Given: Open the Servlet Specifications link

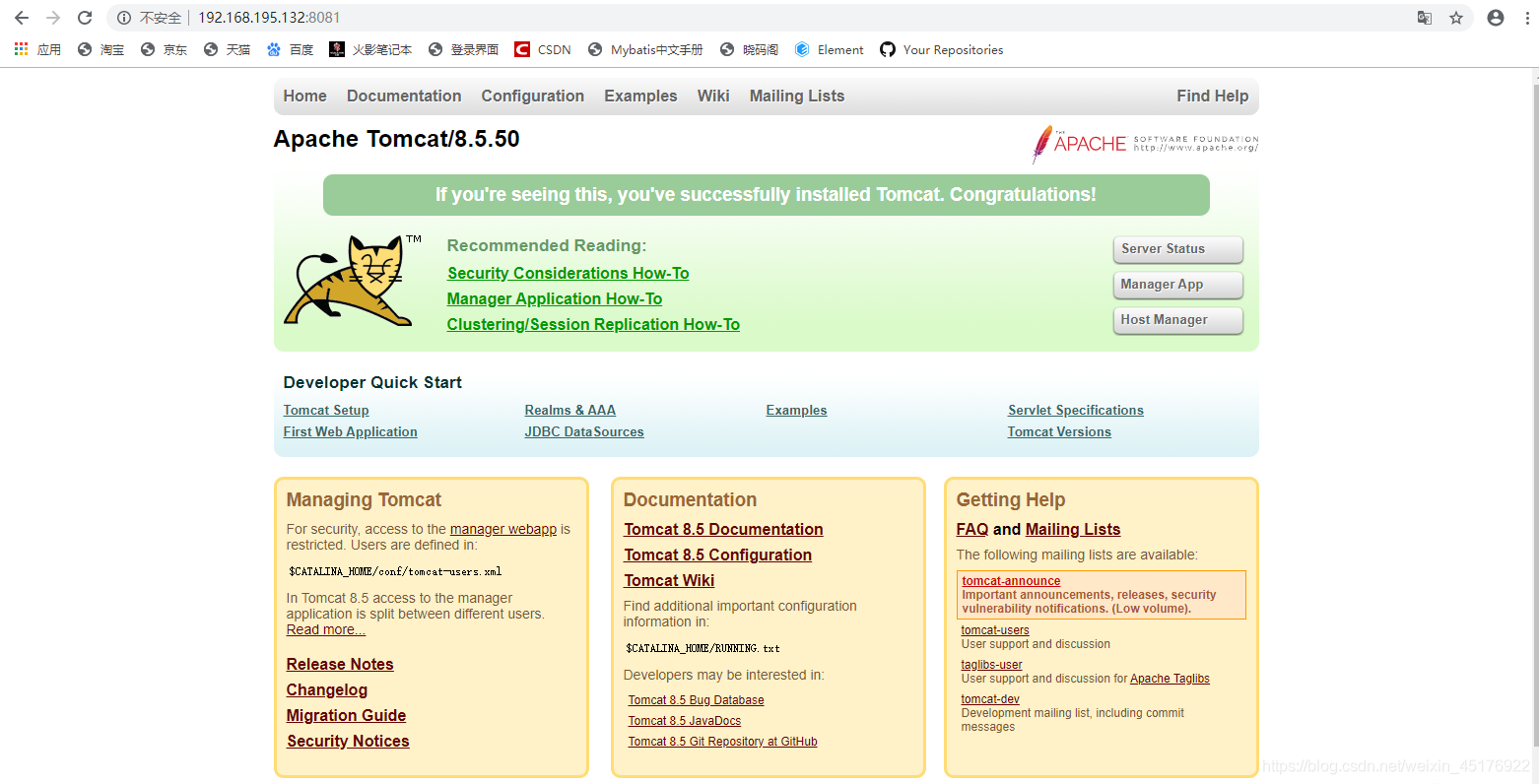Looking at the screenshot, I should tap(1076, 411).
